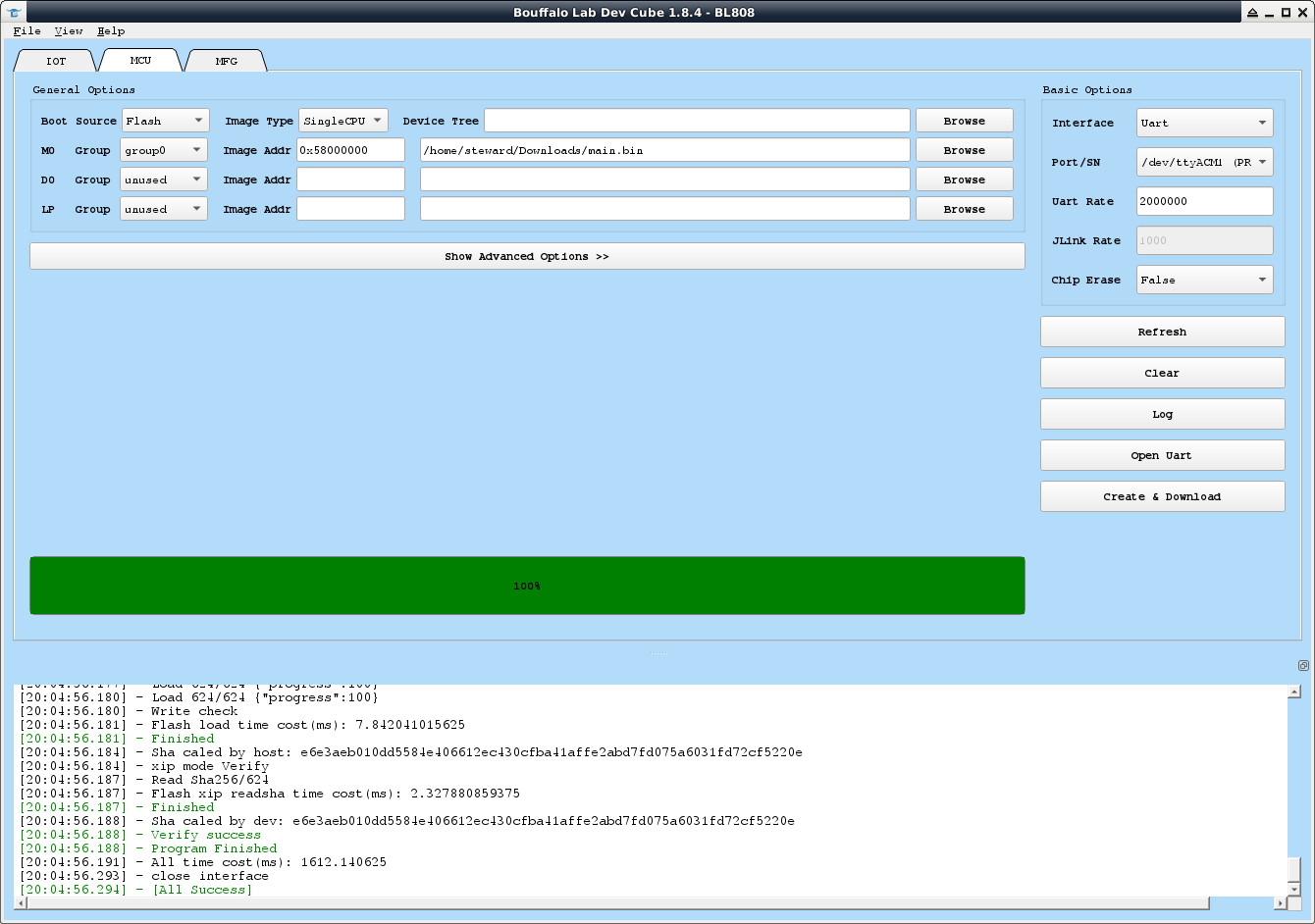Viewport: 1315px width, 924px height.
Task: Click the Device Tree path field
Action: click(x=697, y=121)
